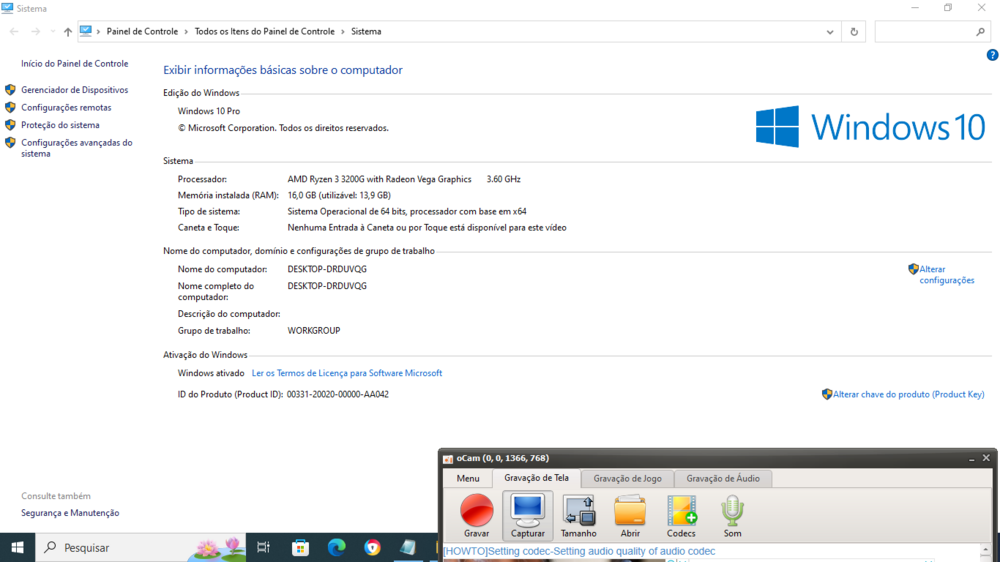The width and height of the screenshot is (1000, 562).
Task: Open Microsoft Edge from the taskbar
Action: [336, 547]
